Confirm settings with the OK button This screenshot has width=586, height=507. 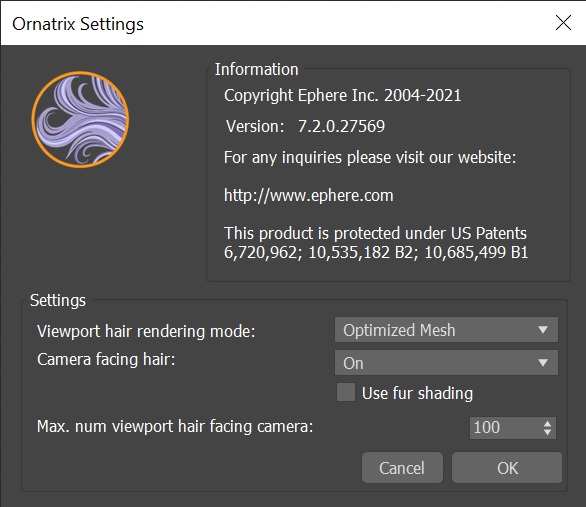[507, 468]
